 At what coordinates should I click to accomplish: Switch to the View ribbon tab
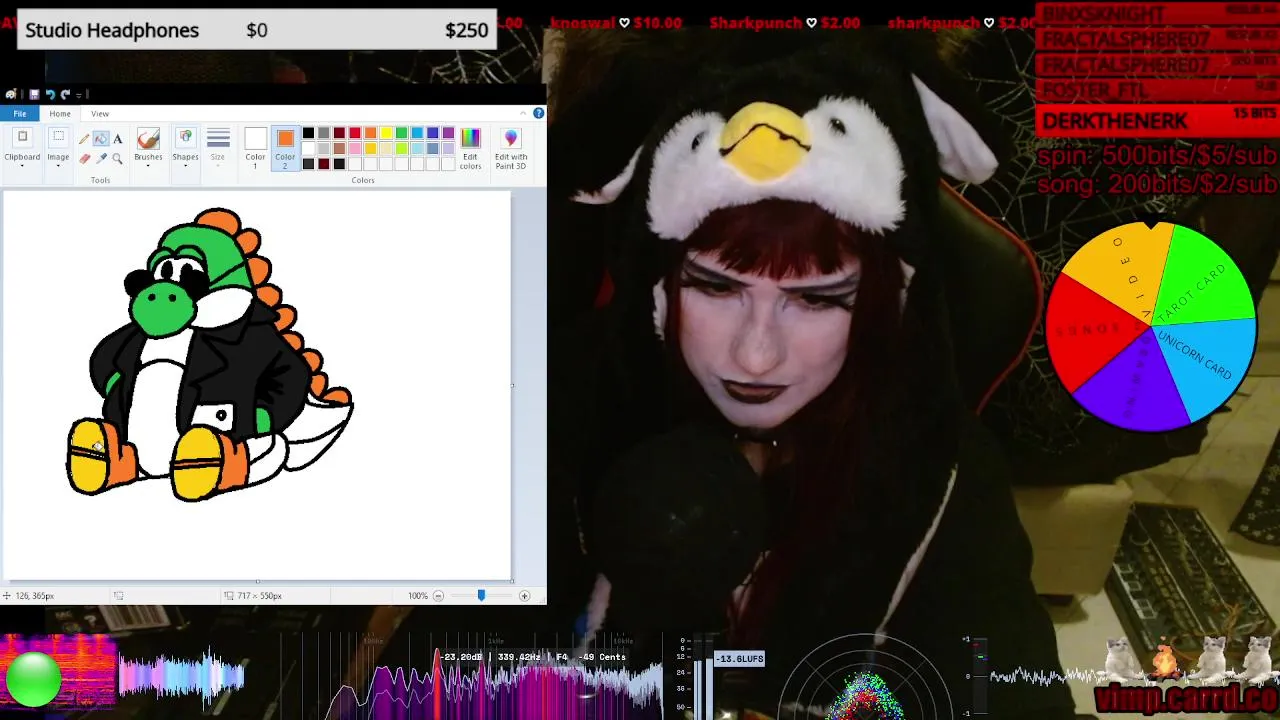100,114
